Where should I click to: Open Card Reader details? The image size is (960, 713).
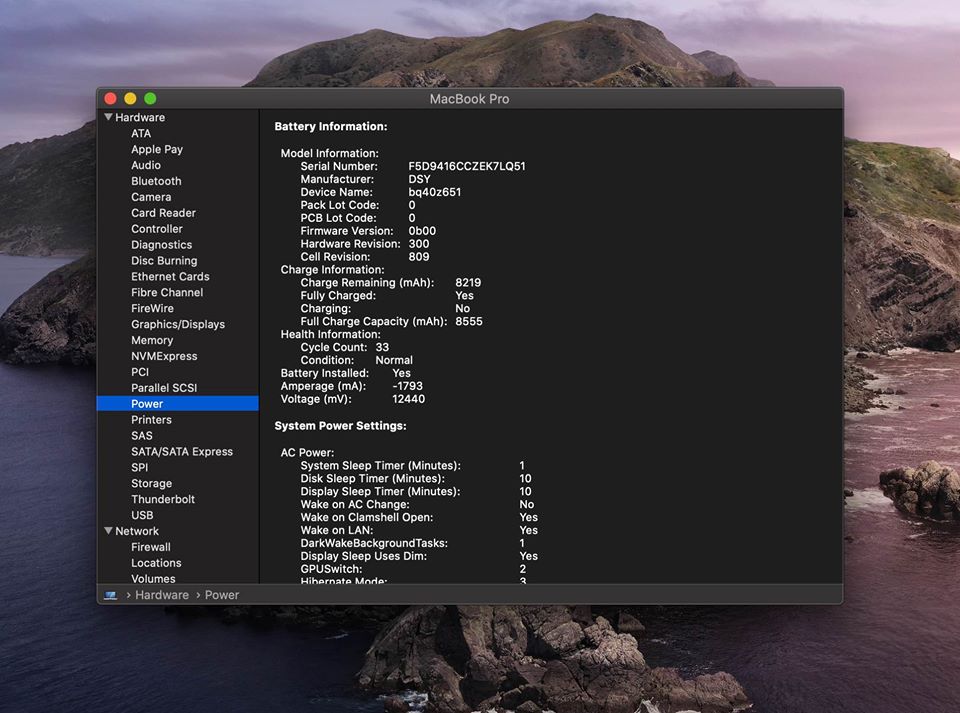coord(163,213)
